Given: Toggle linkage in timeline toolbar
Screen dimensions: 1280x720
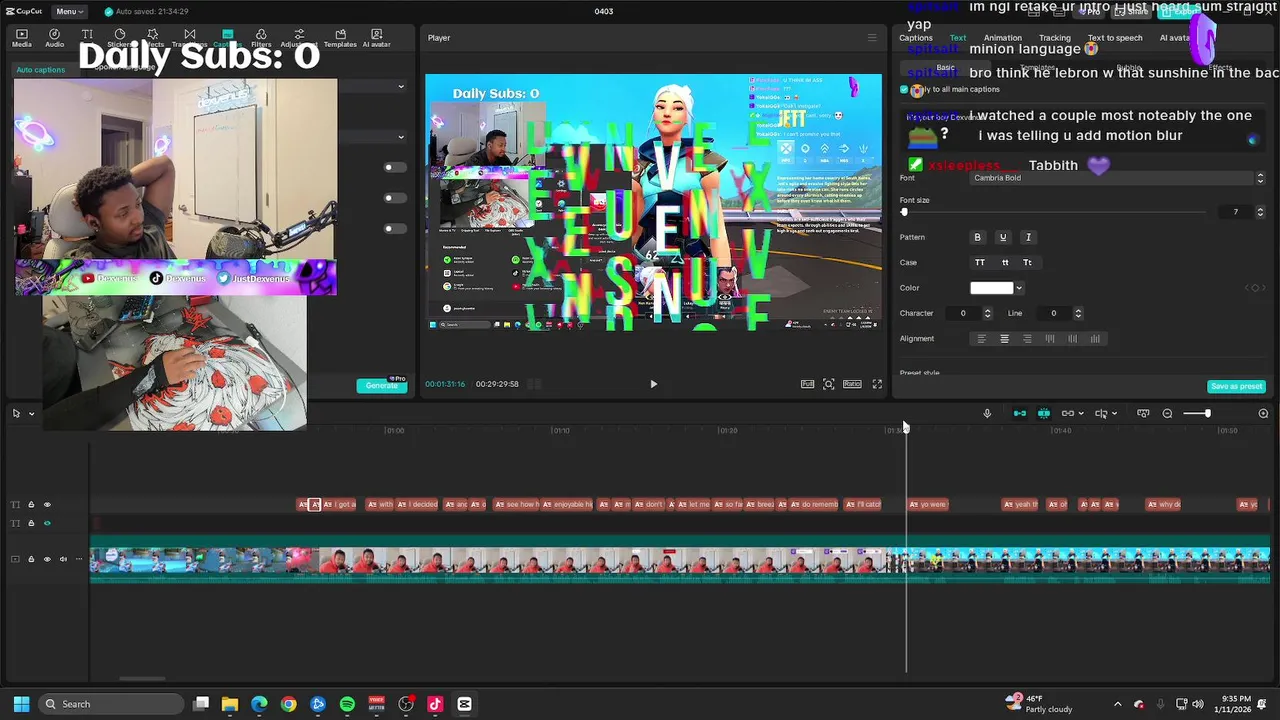Looking at the screenshot, I should pos(1068,413).
